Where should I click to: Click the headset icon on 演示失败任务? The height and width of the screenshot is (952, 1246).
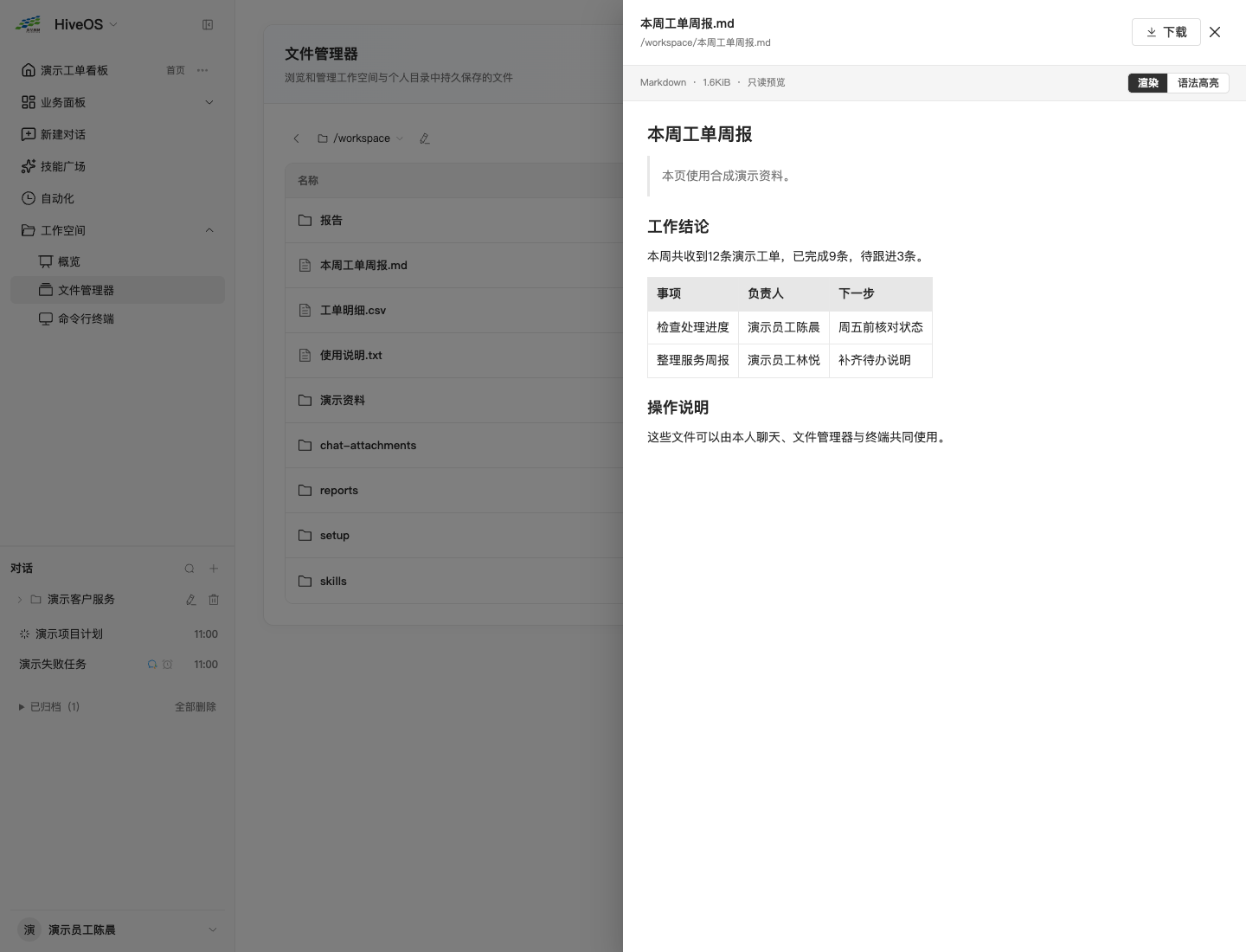[x=152, y=665]
